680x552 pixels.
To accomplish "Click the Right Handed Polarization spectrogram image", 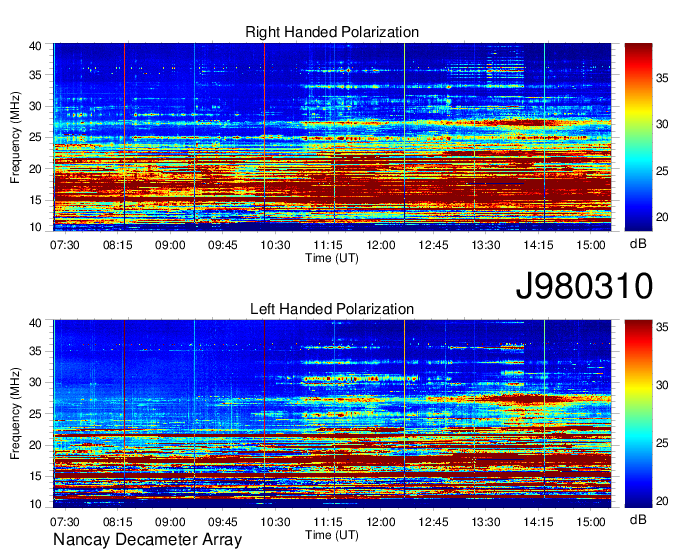I will pos(332,137).
